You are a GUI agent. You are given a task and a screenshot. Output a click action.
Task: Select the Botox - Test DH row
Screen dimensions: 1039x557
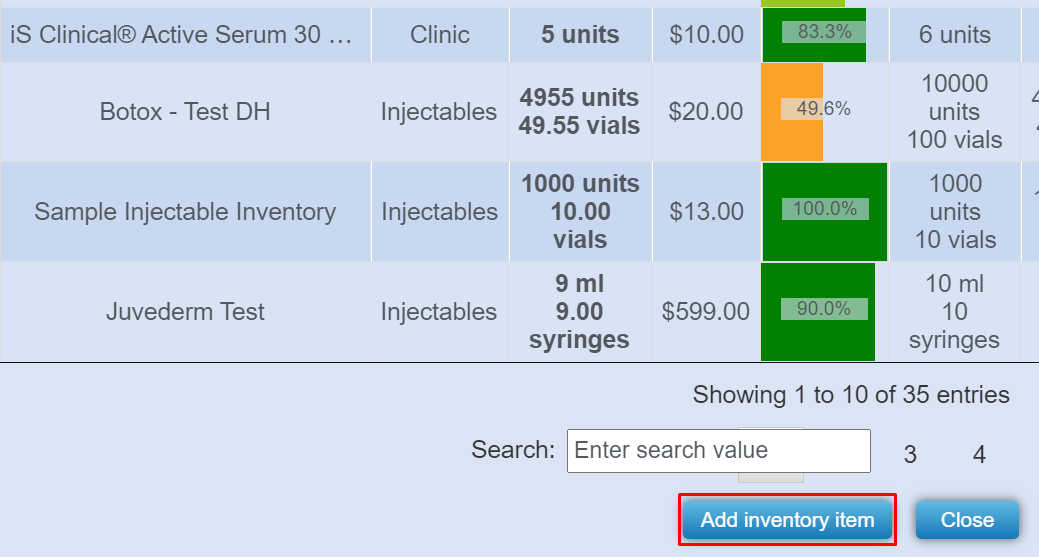(185, 112)
